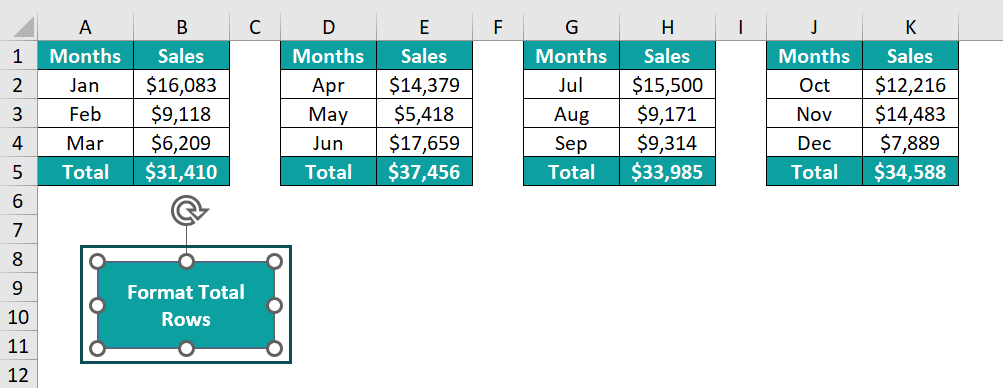Select the shape's bottom-right resize handle

pyautogui.click(x=274, y=349)
